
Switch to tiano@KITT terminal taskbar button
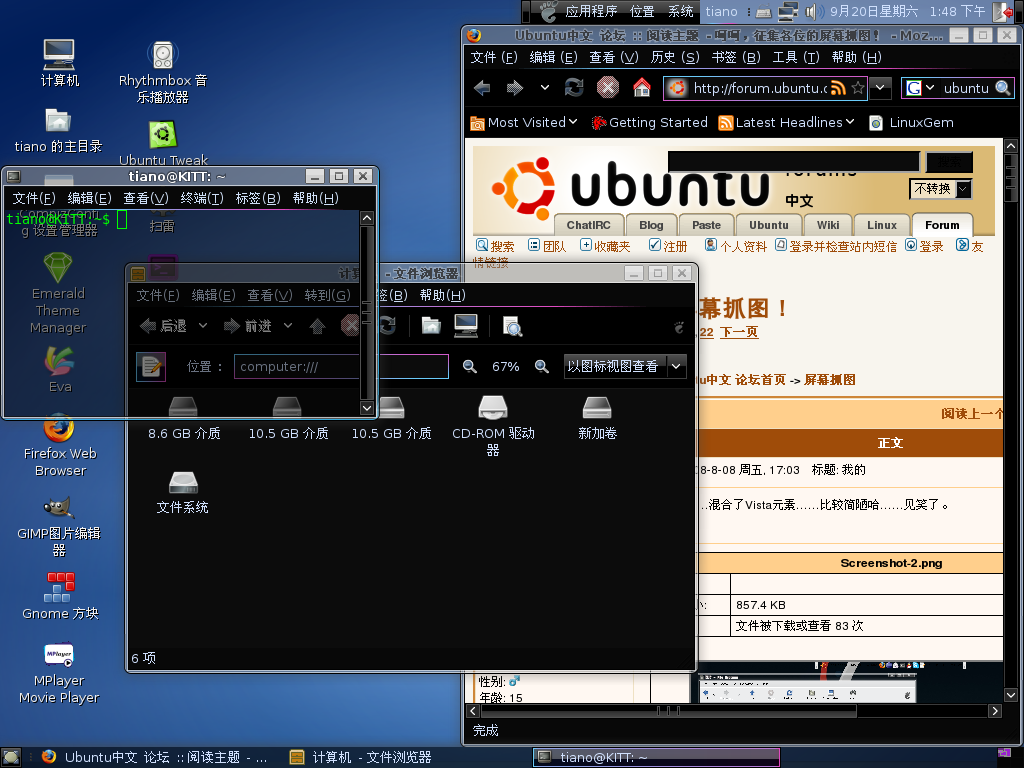point(656,758)
